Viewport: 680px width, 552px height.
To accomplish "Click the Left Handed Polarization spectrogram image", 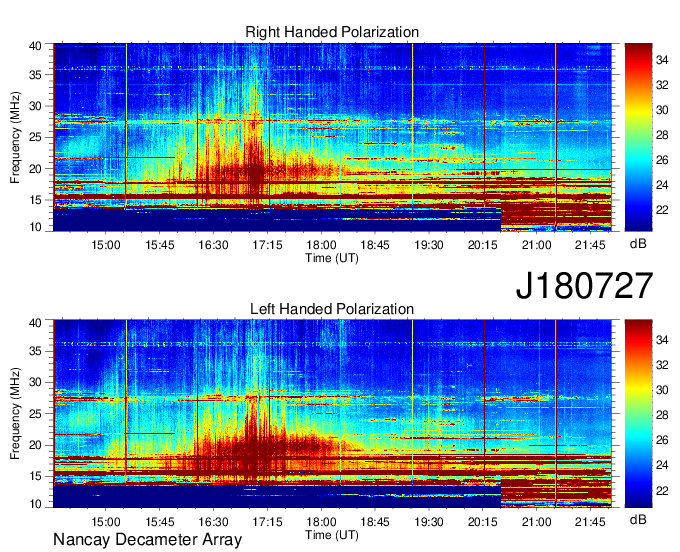I will coord(332,413).
